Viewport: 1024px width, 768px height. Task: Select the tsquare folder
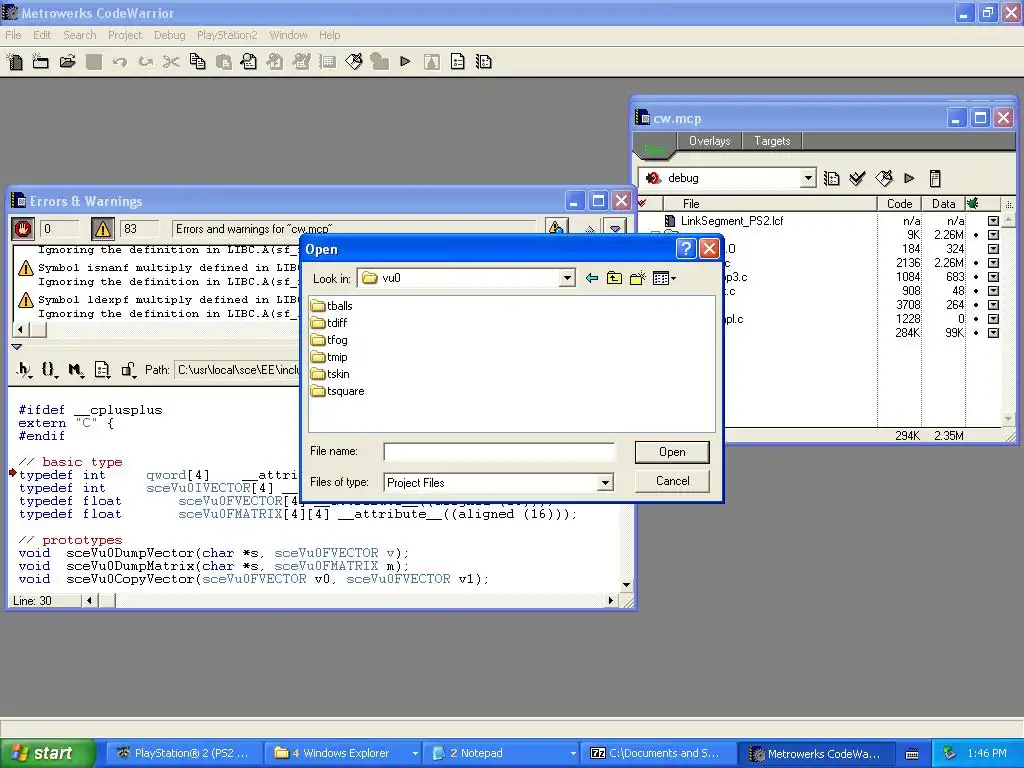(x=338, y=391)
